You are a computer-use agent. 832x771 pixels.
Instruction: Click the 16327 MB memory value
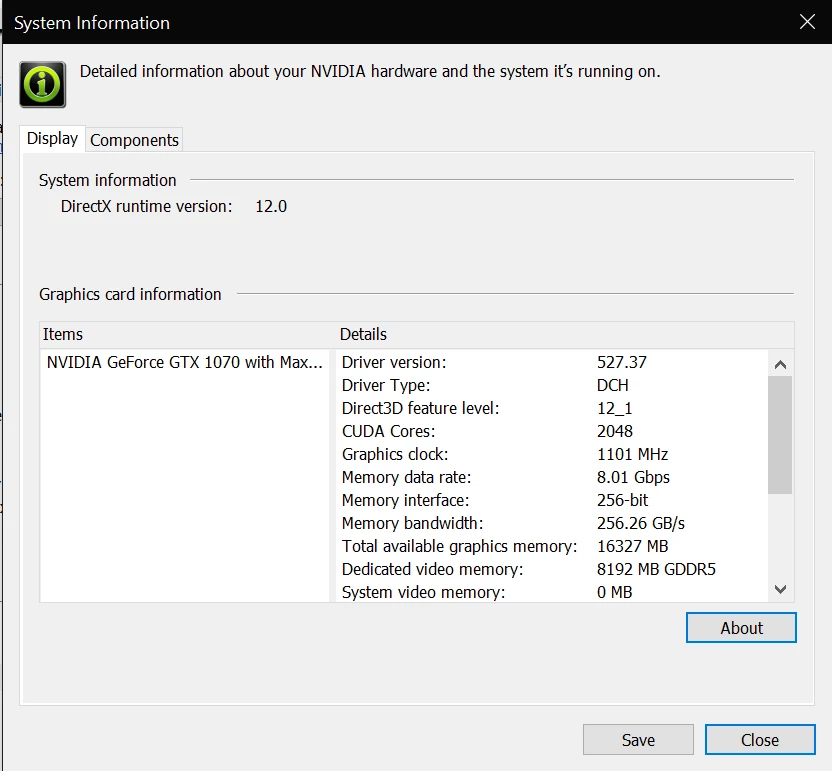tap(632, 546)
